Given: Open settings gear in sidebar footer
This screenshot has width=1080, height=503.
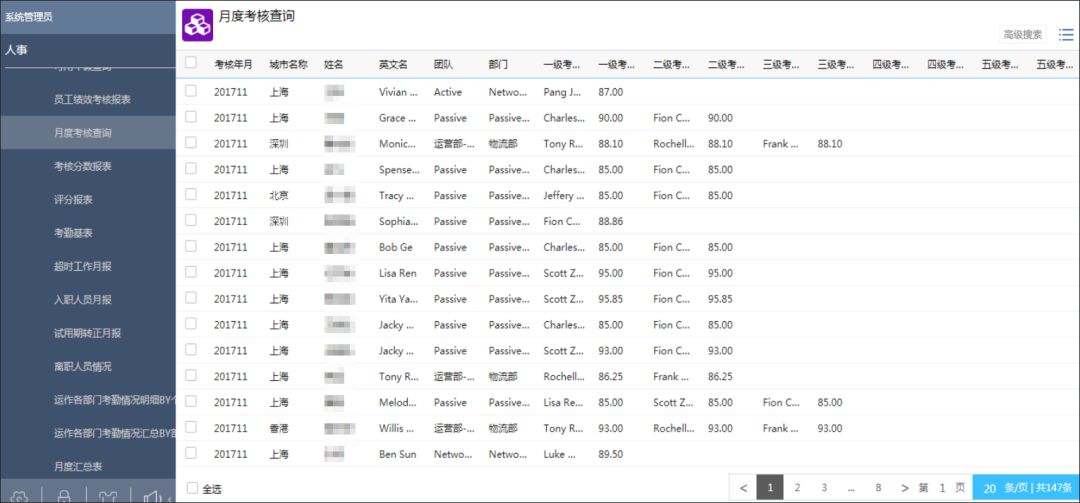Looking at the screenshot, I should [x=19, y=496].
